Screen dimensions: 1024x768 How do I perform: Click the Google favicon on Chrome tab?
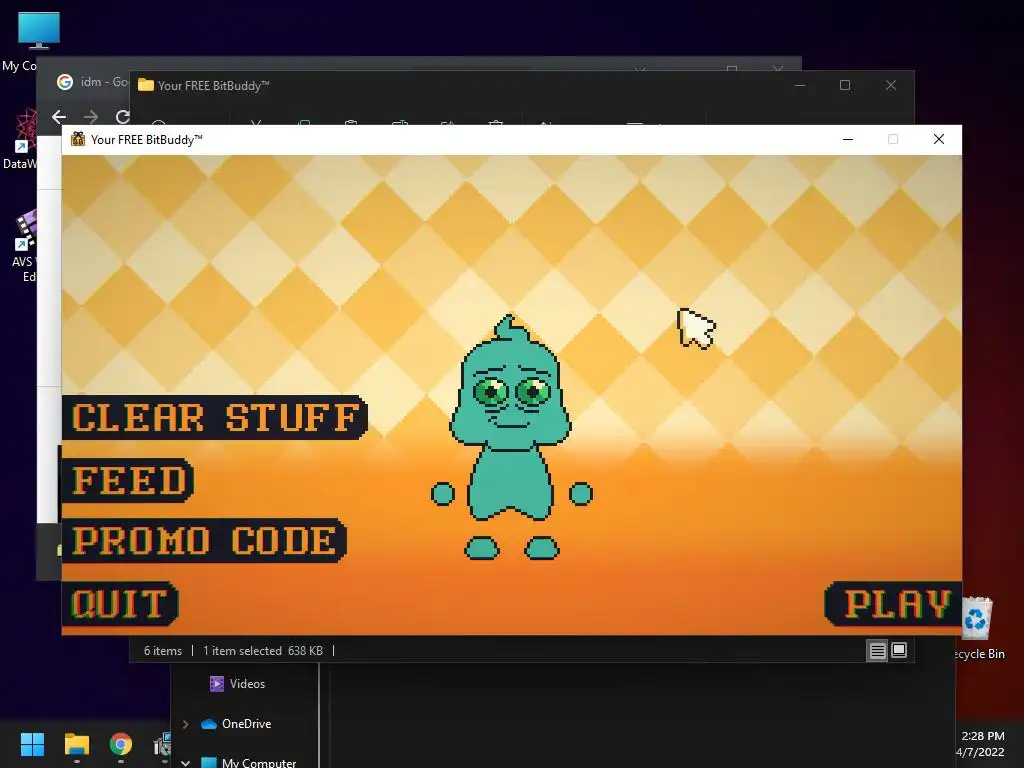point(65,82)
